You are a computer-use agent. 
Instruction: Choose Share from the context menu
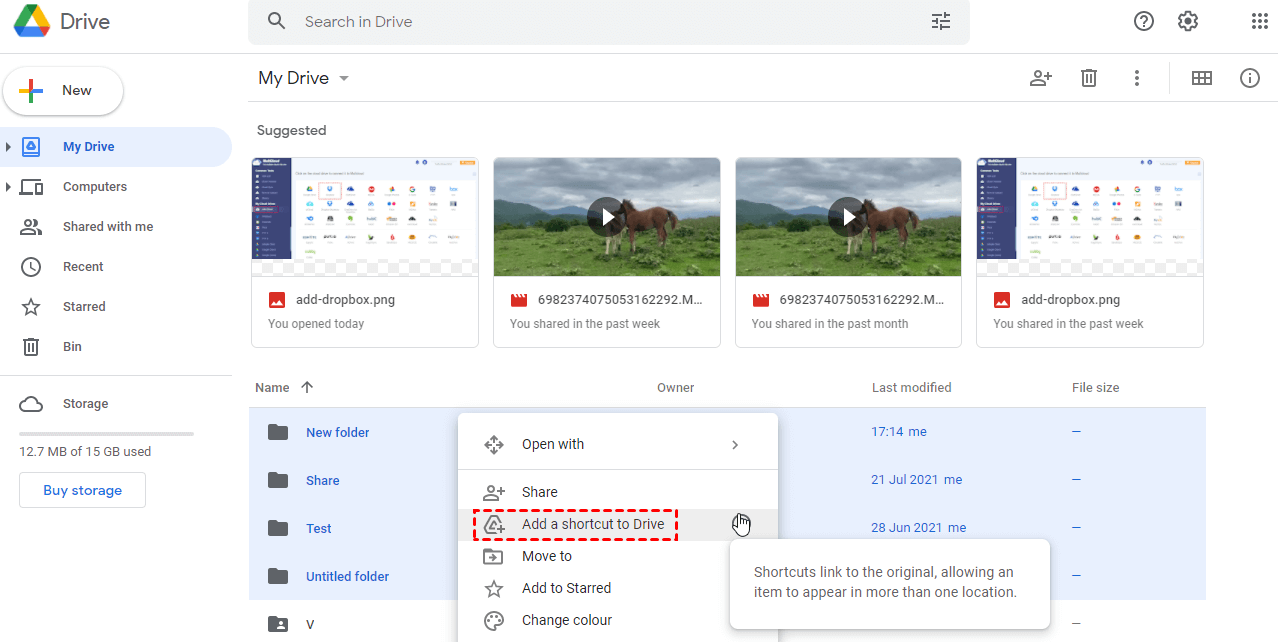539,491
